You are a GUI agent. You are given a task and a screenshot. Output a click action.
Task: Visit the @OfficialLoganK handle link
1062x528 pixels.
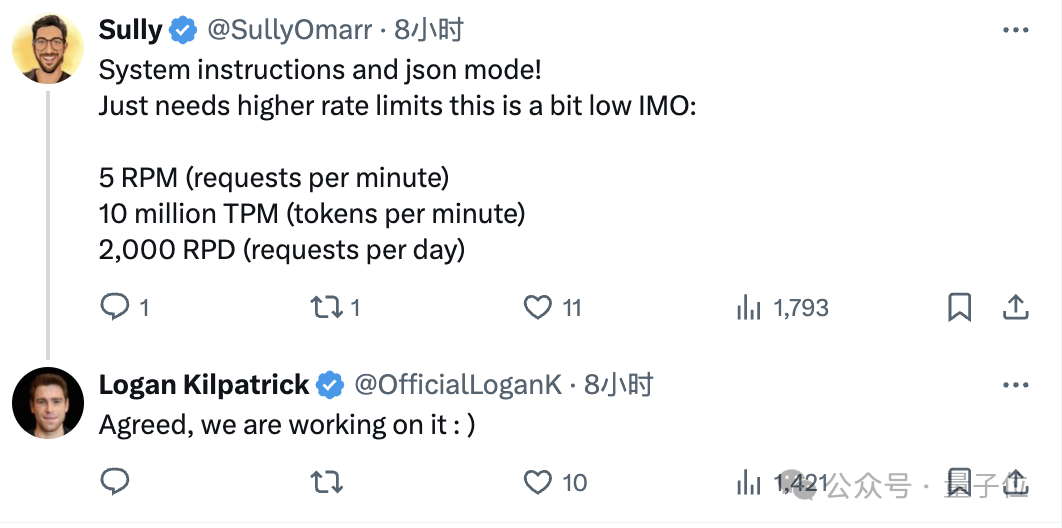point(459,385)
